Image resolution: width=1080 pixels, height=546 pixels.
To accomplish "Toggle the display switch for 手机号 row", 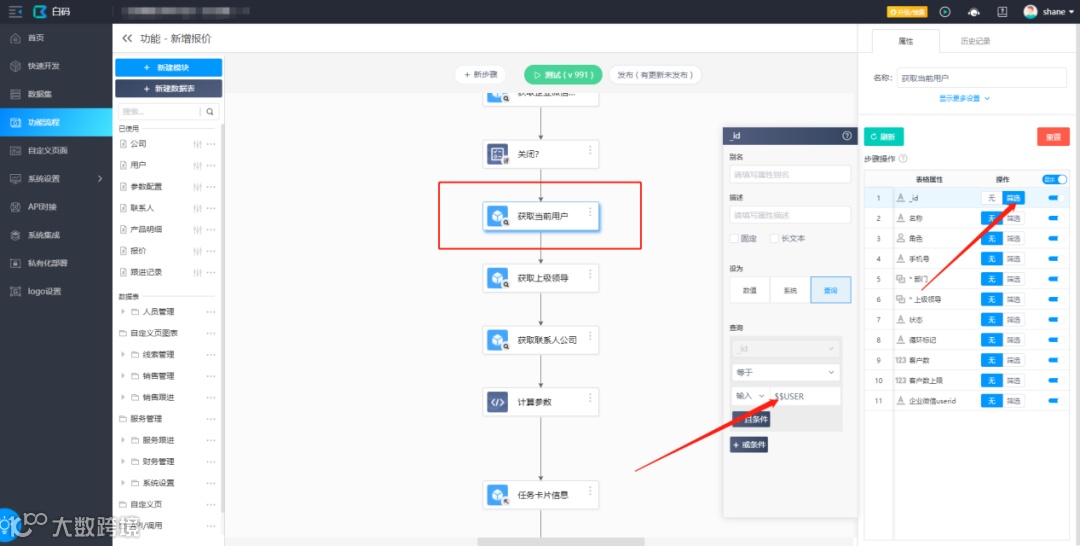I will (1055, 259).
